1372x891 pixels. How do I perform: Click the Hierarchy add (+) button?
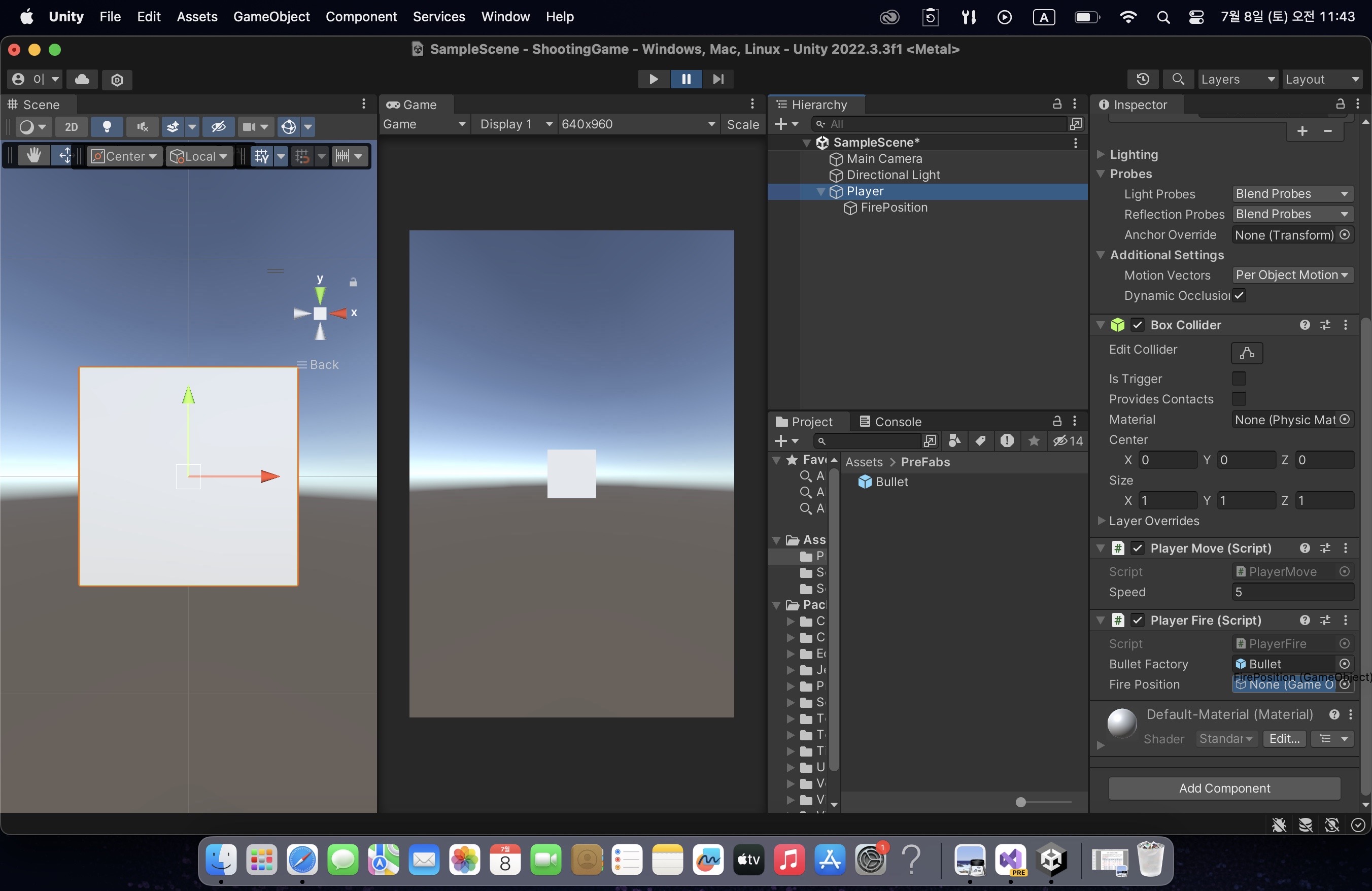click(x=781, y=124)
